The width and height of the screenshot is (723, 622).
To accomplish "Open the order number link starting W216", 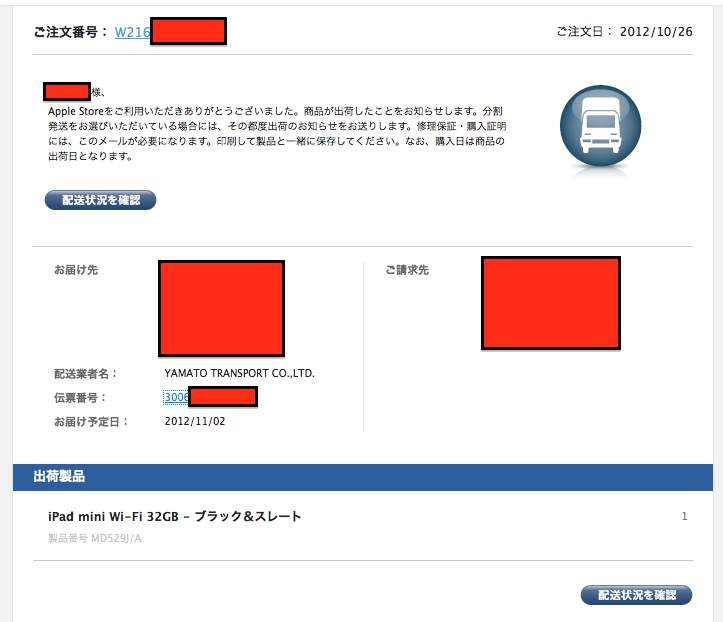I will pyautogui.click(x=131, y=32).
